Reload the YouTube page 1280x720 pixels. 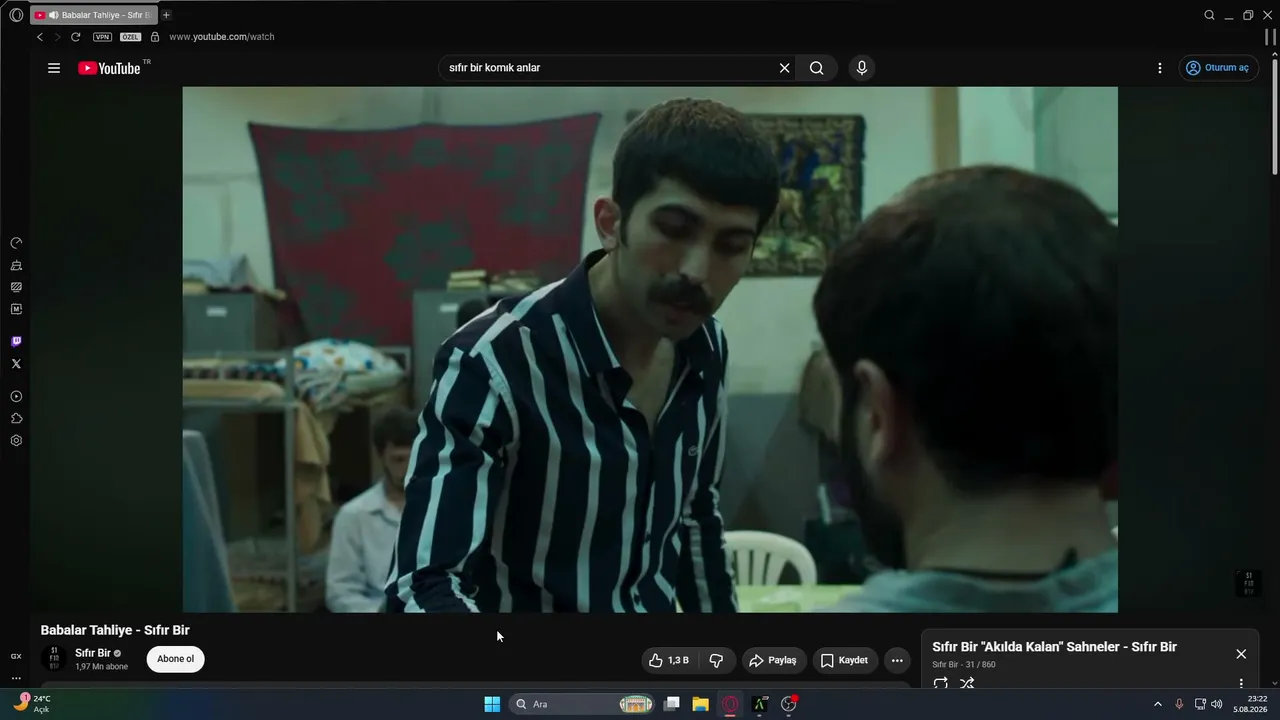pos(75,37)
